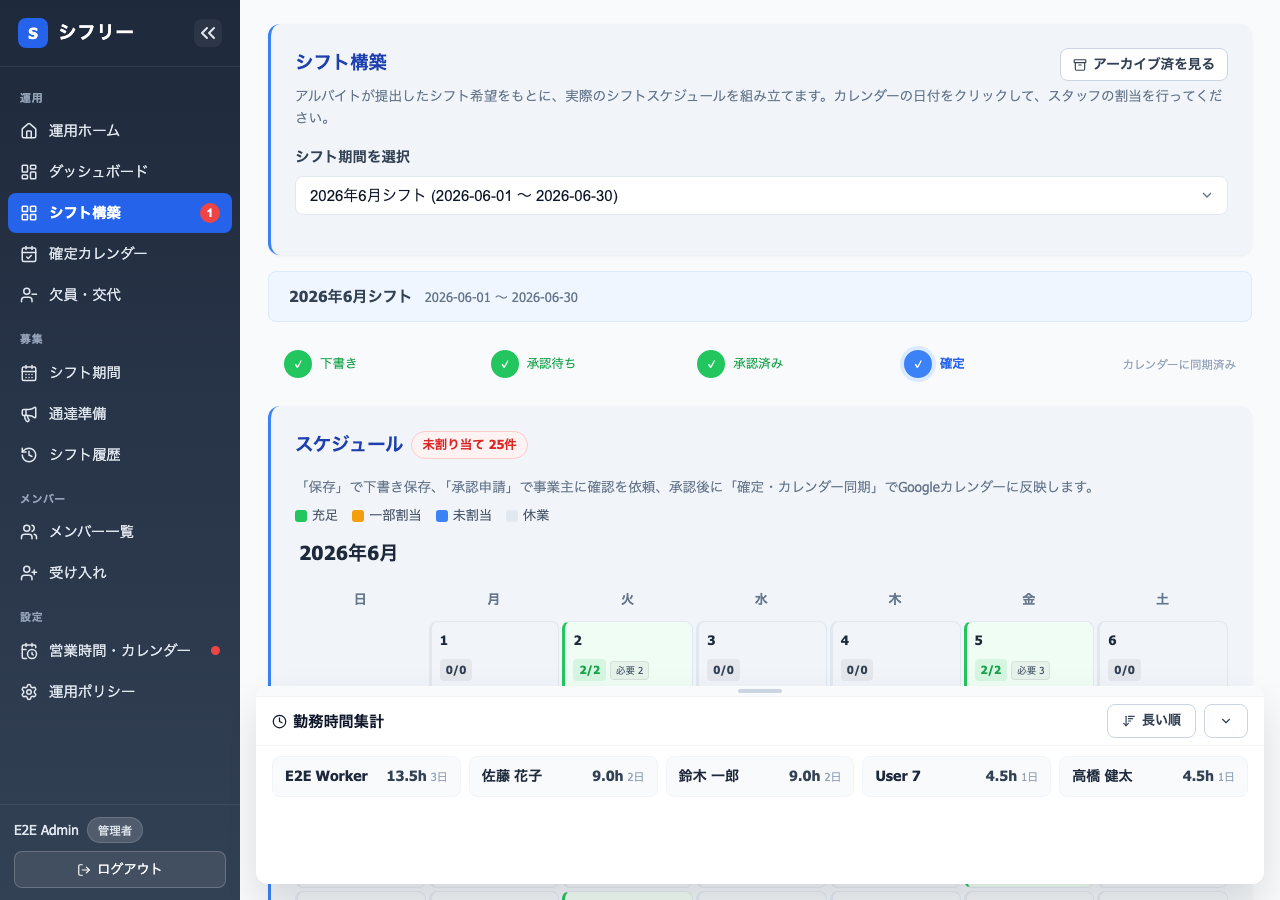1280x900 pixels.
Task: Select June 1 calendar cell
Action: pos(494,654)
